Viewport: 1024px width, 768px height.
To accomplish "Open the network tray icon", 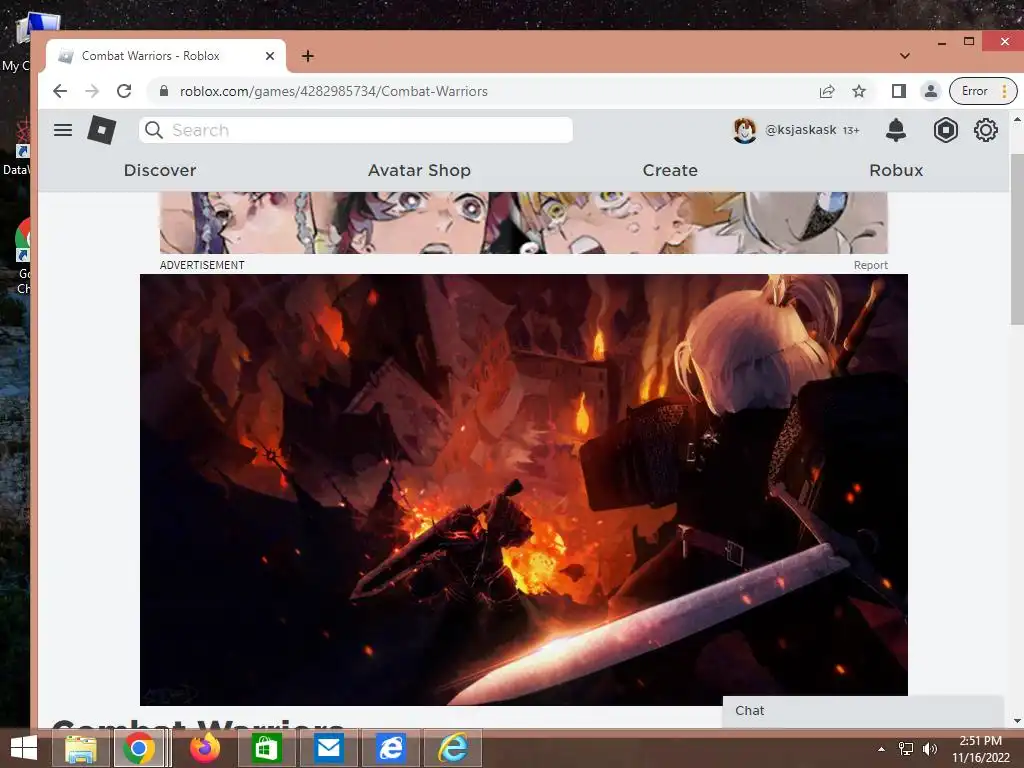I will pos(906,749).
